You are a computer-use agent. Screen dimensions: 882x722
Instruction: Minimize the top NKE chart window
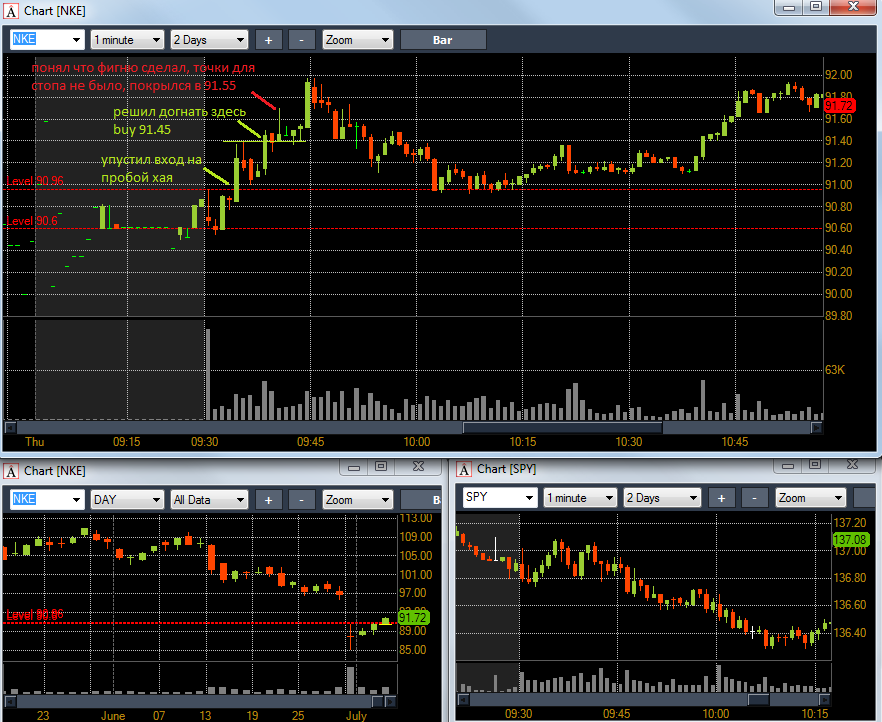coord(789,7)
